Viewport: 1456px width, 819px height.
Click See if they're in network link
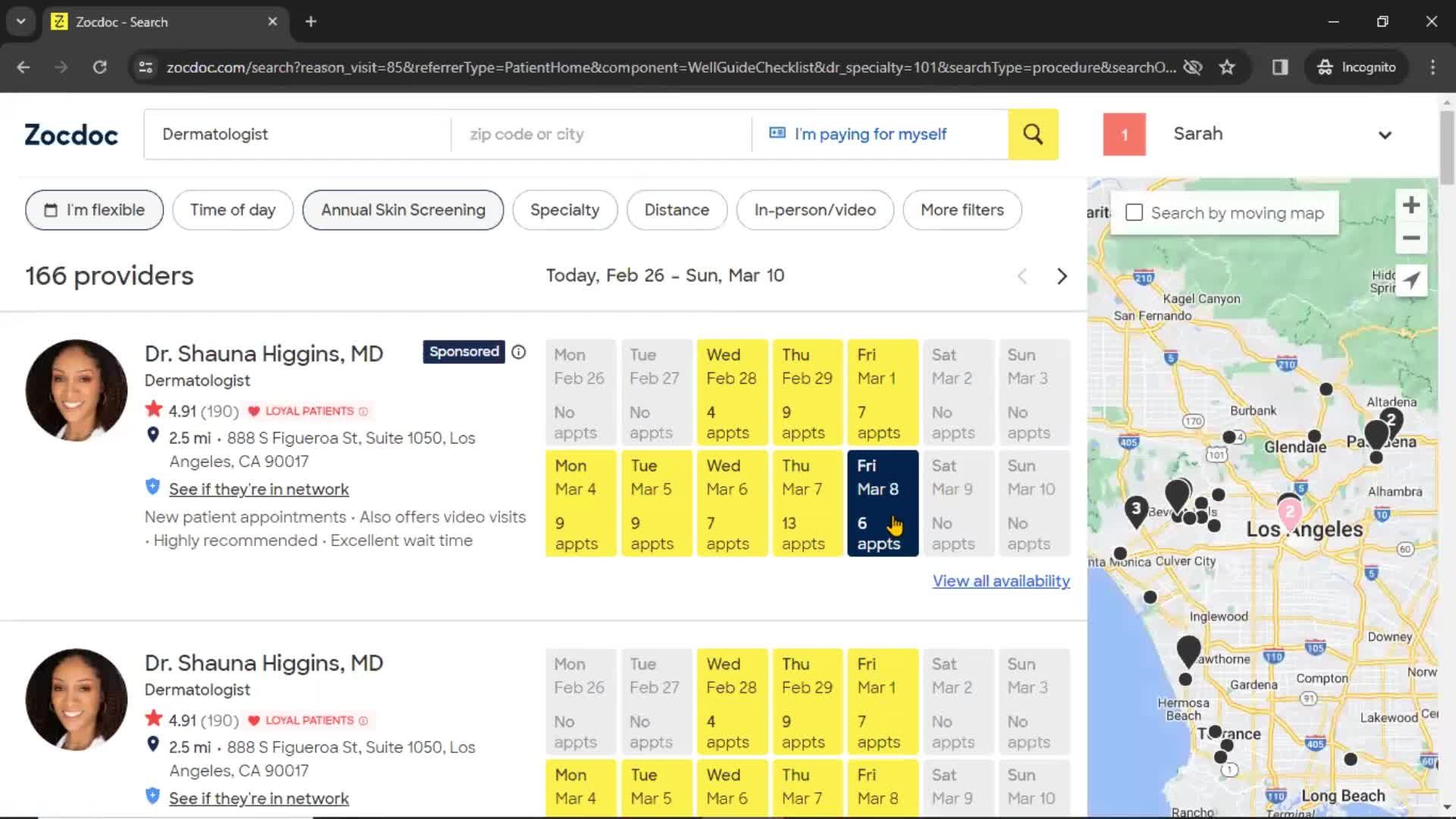pyautogui.click(x=260, y=488)
